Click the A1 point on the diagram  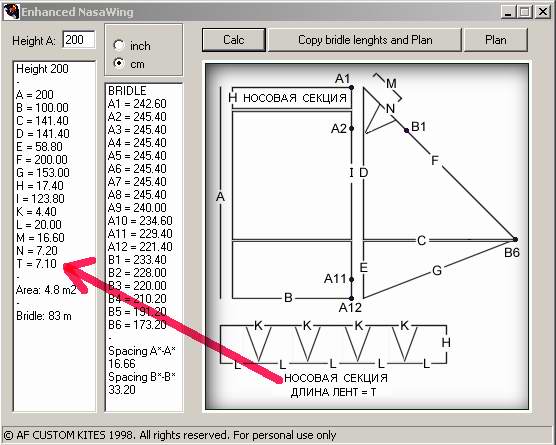tap(351, 87)
